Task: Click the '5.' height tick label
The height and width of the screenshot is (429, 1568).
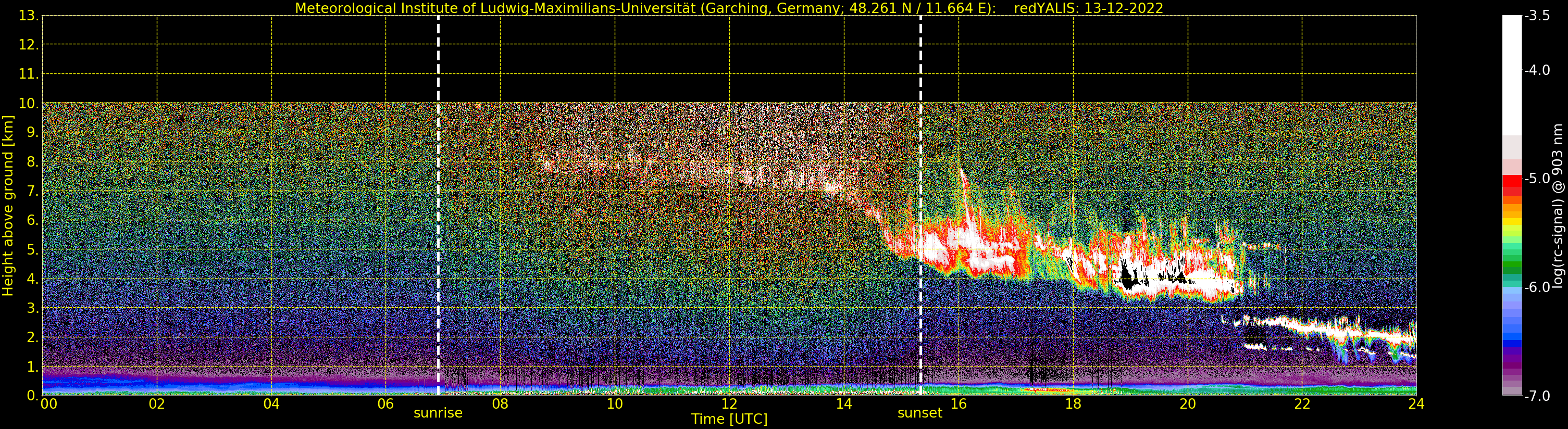Action: point(32,249)
